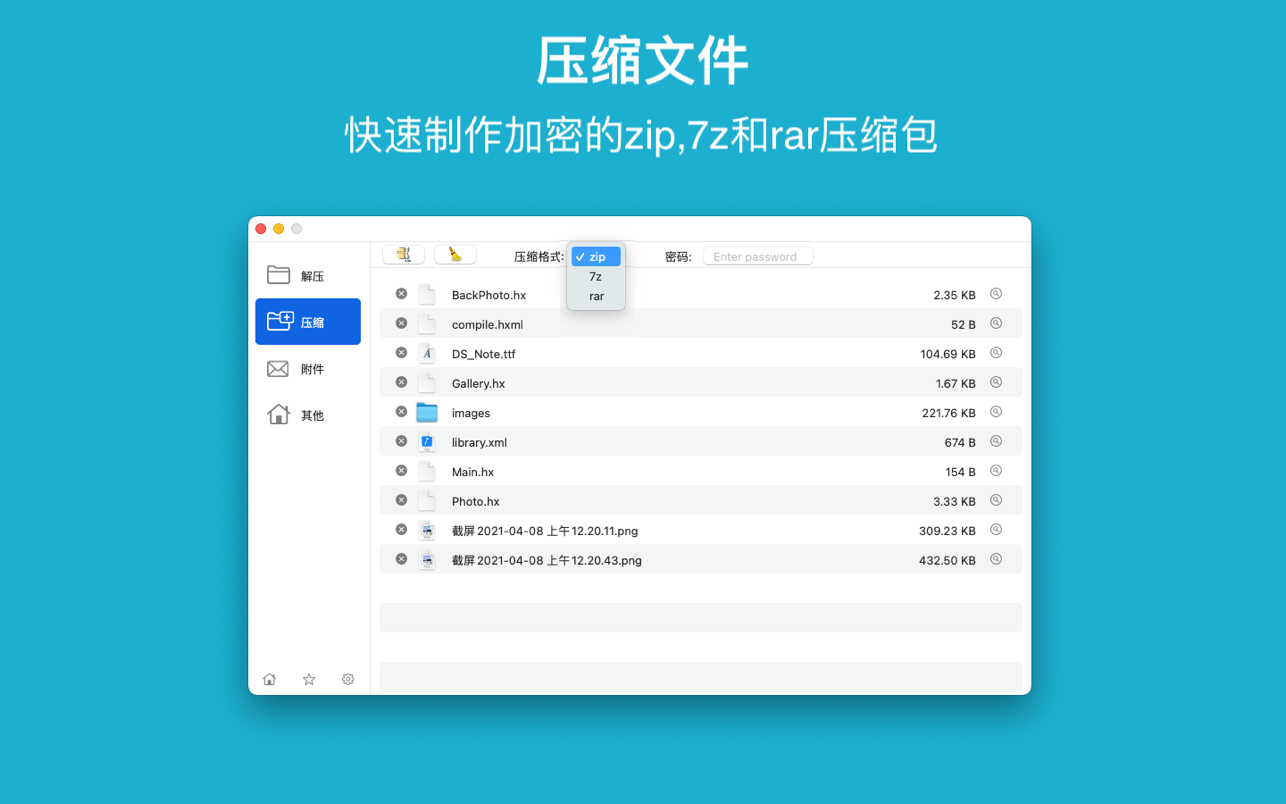
Task: Remove images folder from the list
Action: tap(401, 412)
